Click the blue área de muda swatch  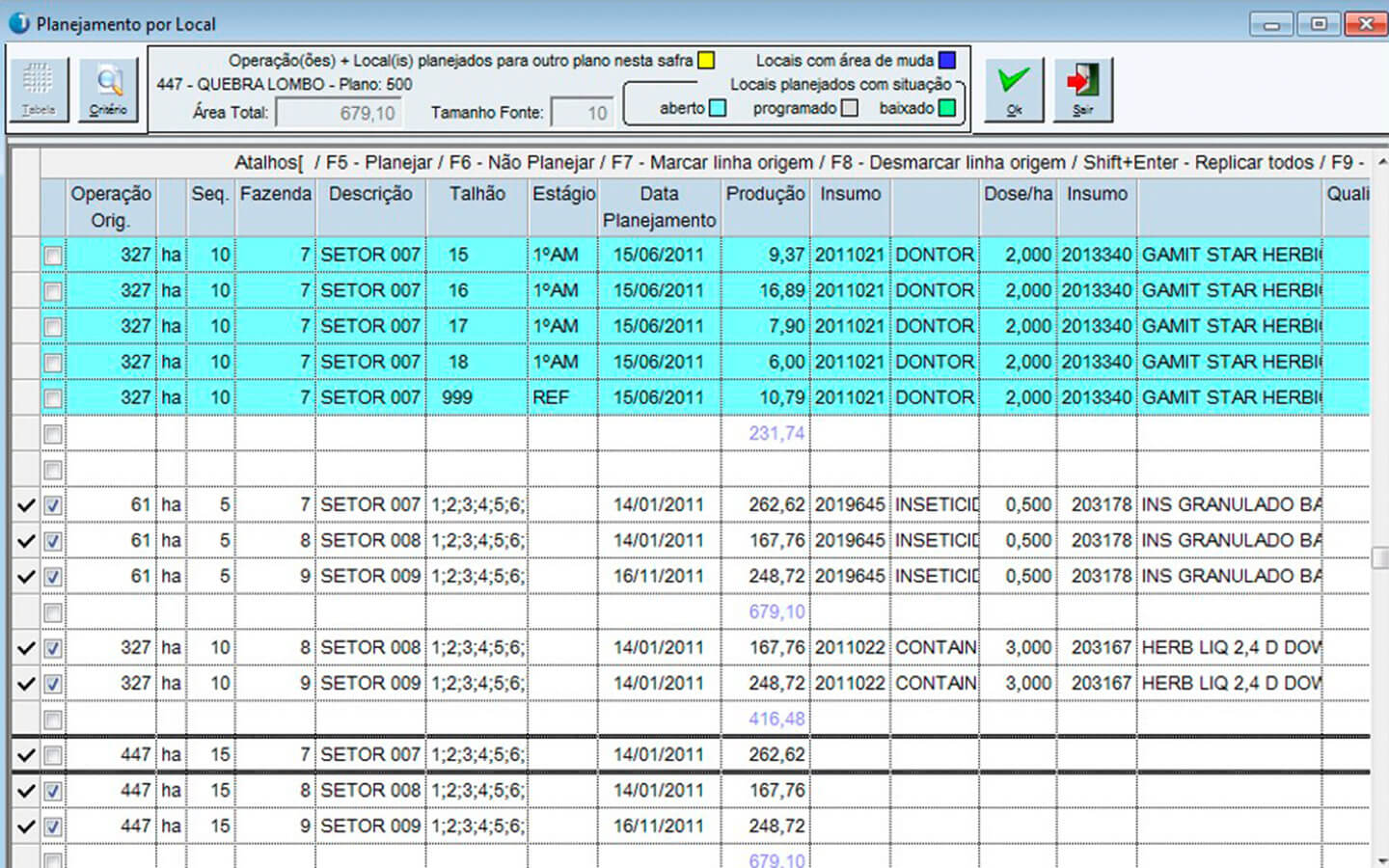point(947,61)
